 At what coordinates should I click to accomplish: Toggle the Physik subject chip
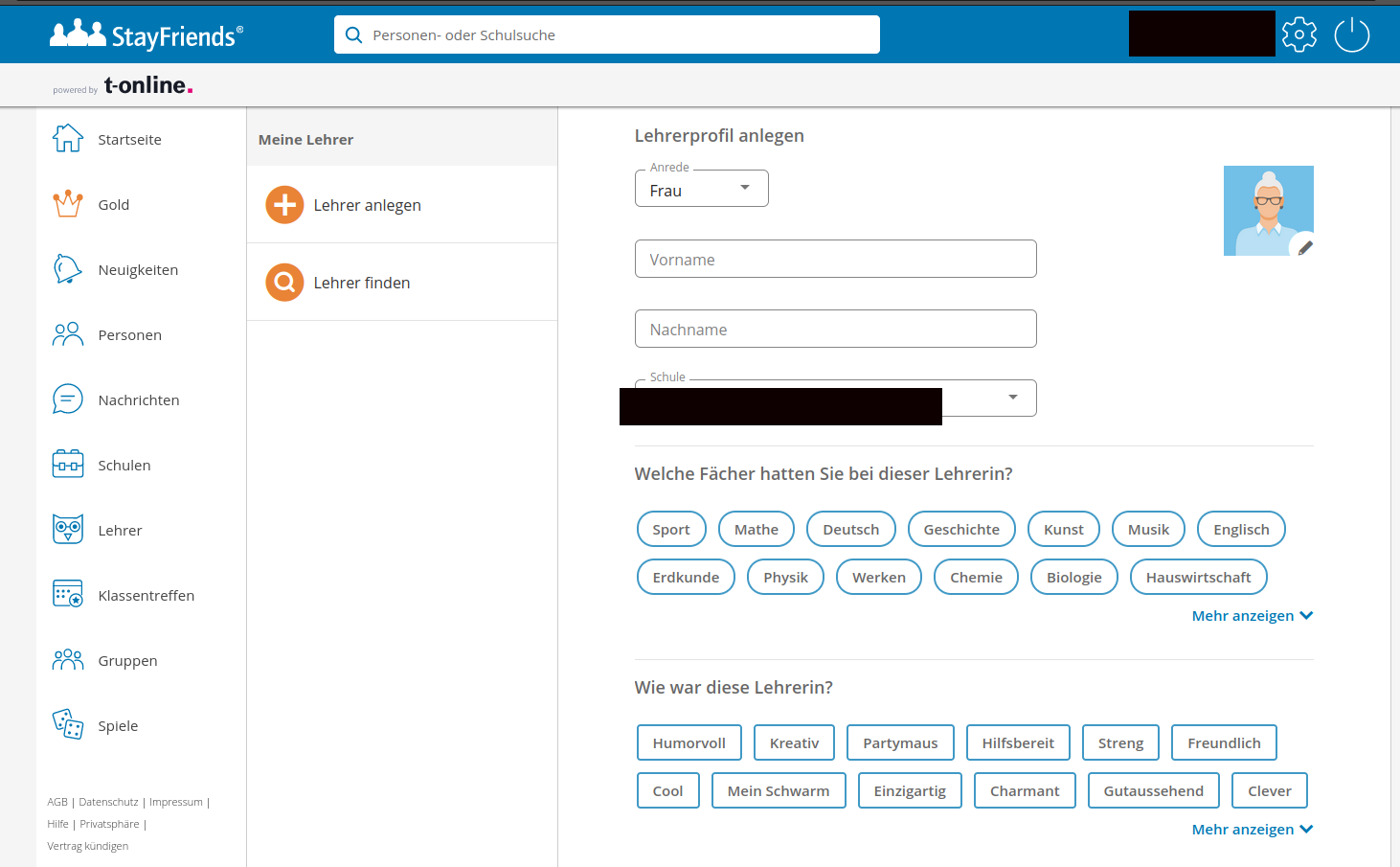(x=785, y=578)
